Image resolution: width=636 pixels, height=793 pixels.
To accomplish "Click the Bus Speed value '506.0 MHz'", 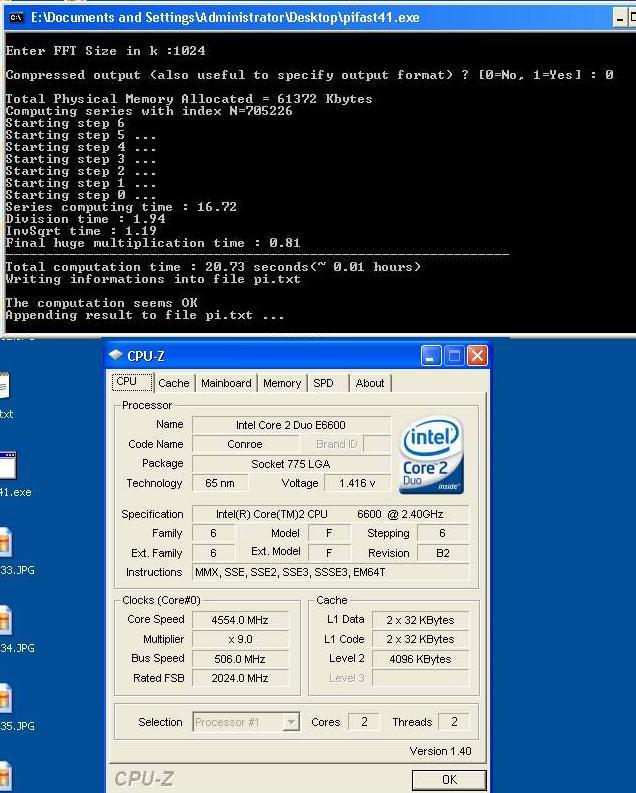I will (x=240, y=659).
